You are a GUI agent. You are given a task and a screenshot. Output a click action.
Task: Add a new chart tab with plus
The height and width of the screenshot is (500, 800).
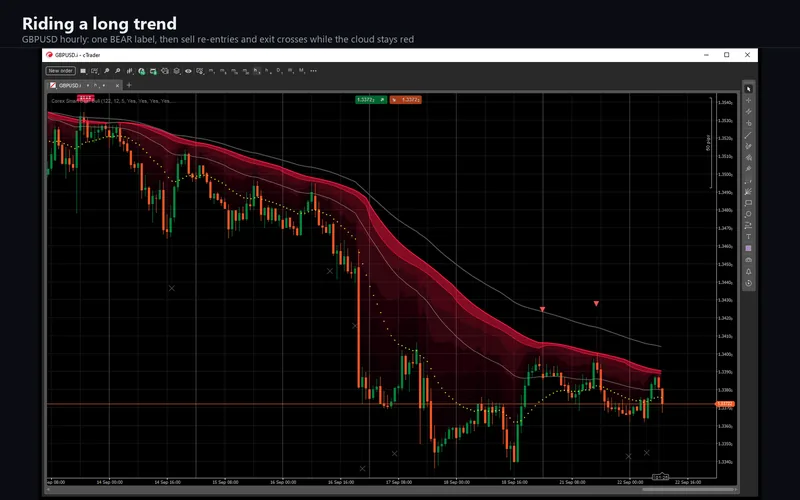pyautogui.click(x=129, y=85)
